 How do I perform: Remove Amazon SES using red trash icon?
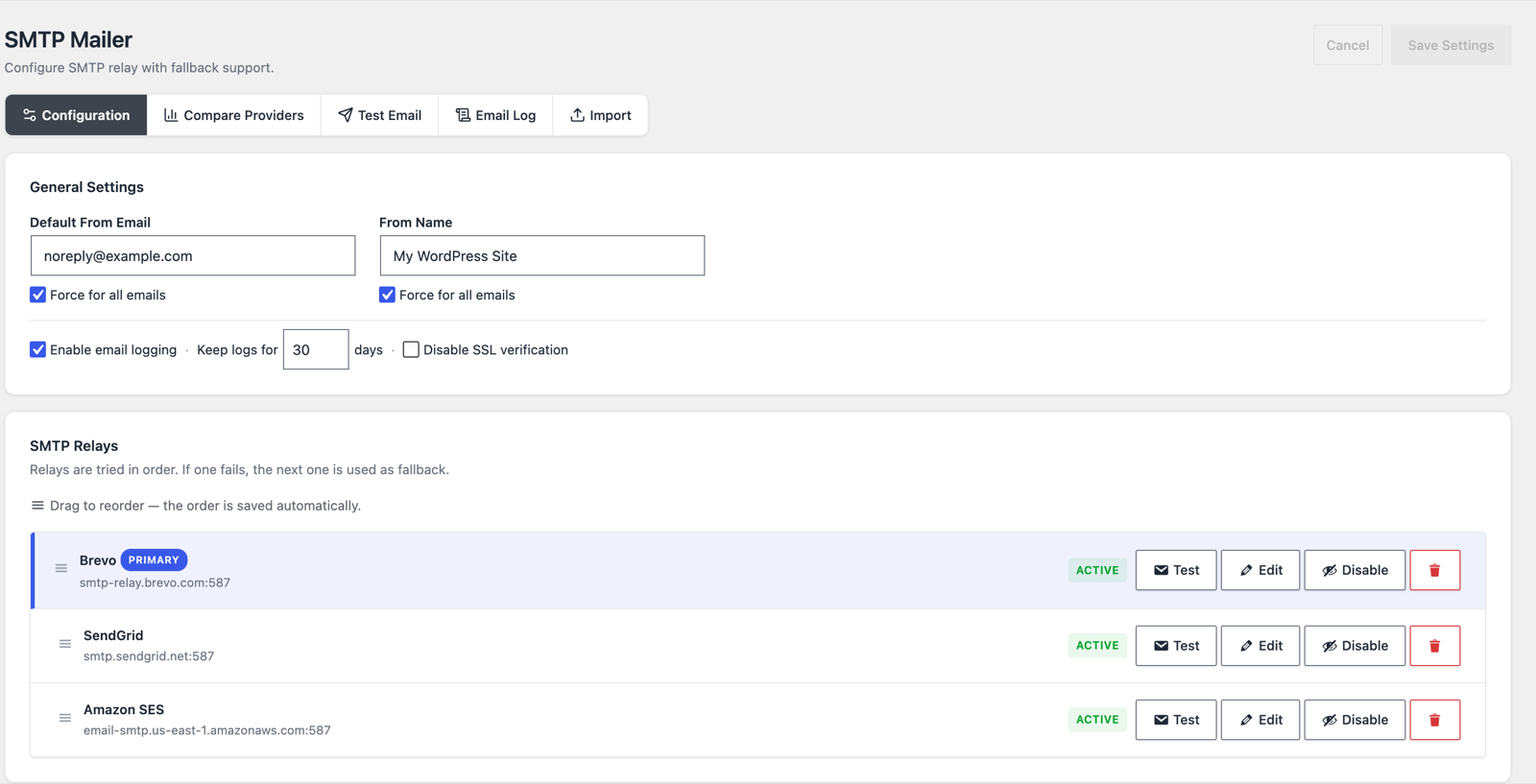pos(1434,720)
